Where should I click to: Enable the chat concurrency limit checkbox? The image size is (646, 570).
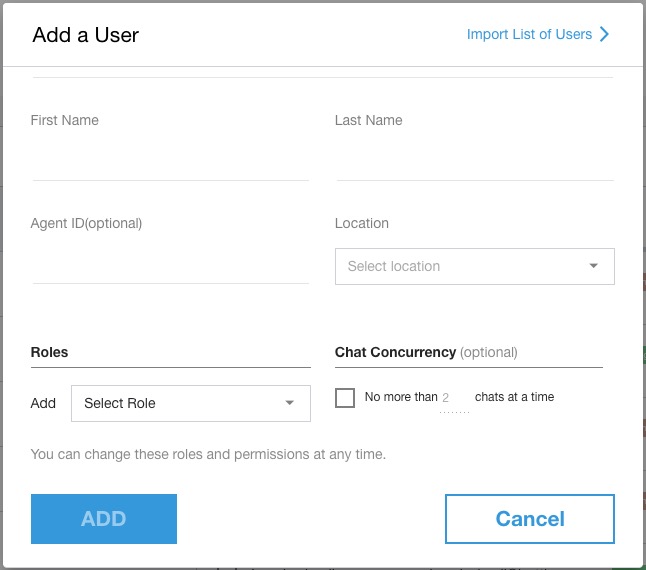tap(345, 398)
